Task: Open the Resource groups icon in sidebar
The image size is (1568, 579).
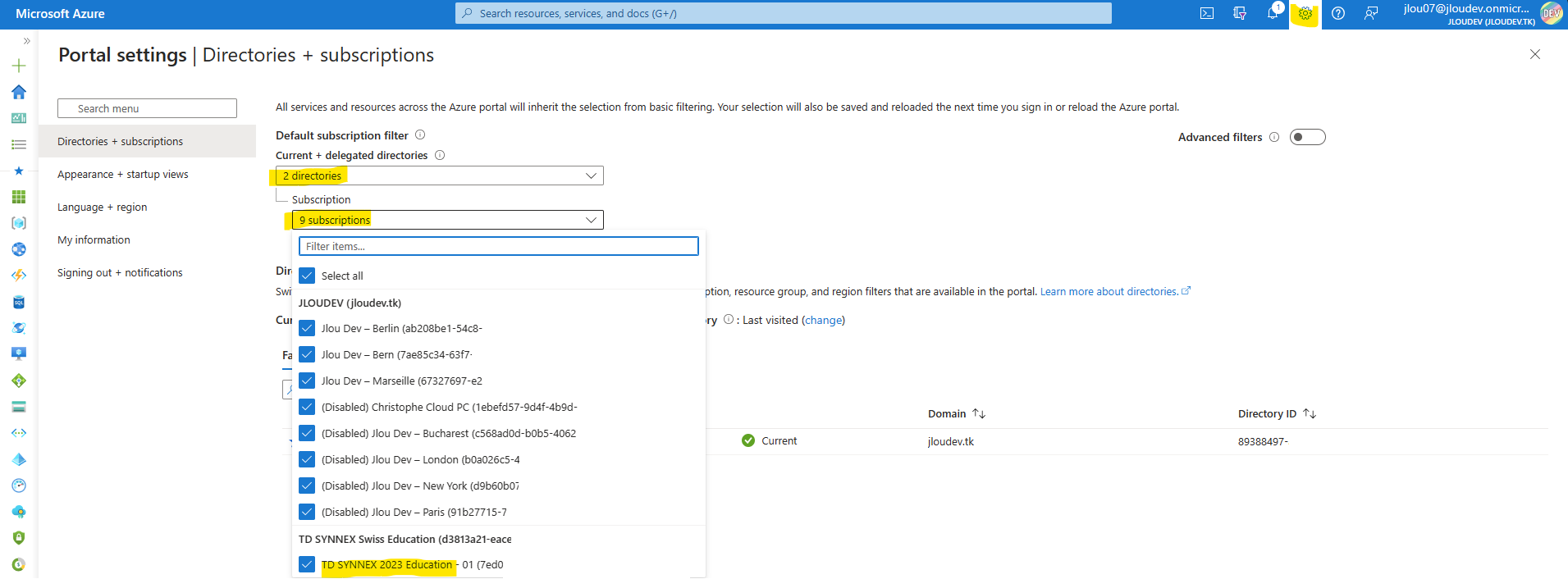Action: pos(19,223)
